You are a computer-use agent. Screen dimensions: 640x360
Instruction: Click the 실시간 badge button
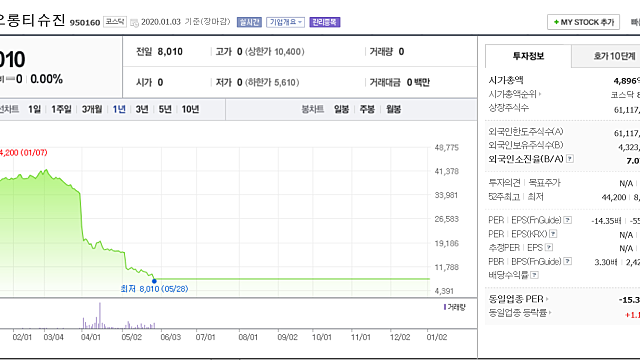point(249,22)
